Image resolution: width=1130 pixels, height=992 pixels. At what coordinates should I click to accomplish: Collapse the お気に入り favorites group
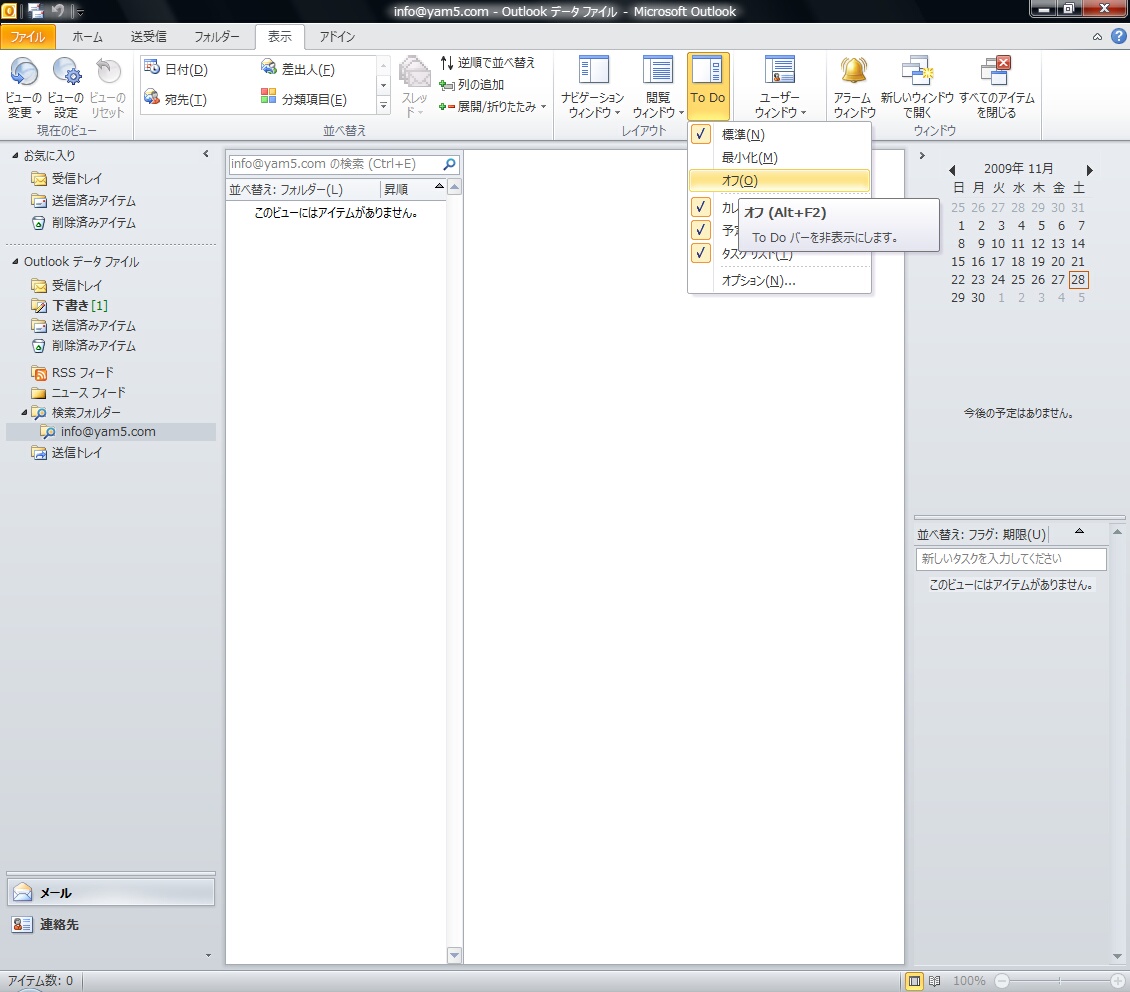[15, 155]
